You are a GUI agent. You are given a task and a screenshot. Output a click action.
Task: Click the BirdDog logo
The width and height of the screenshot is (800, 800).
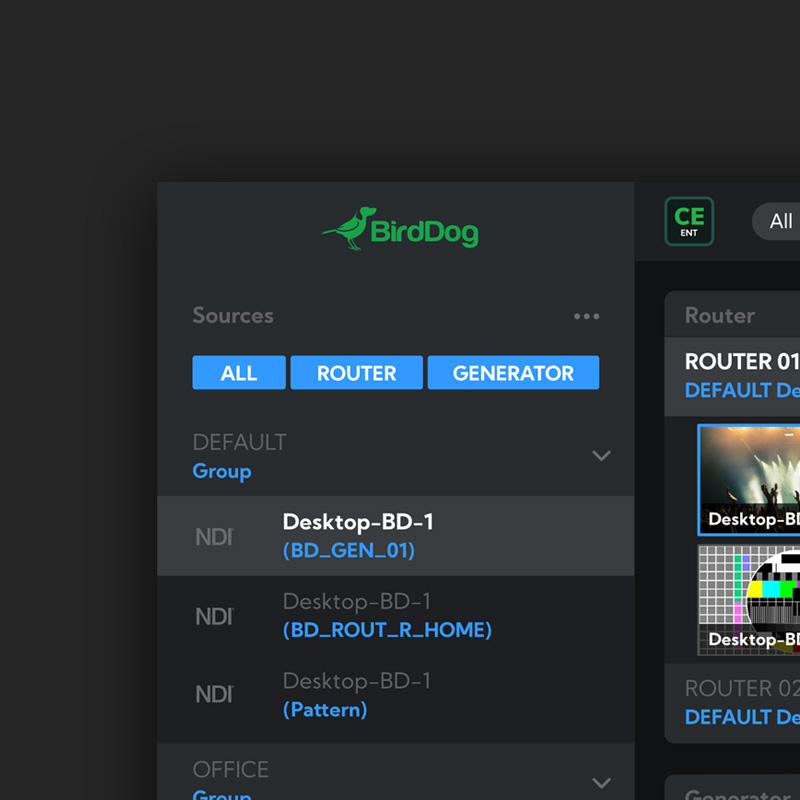399,229
